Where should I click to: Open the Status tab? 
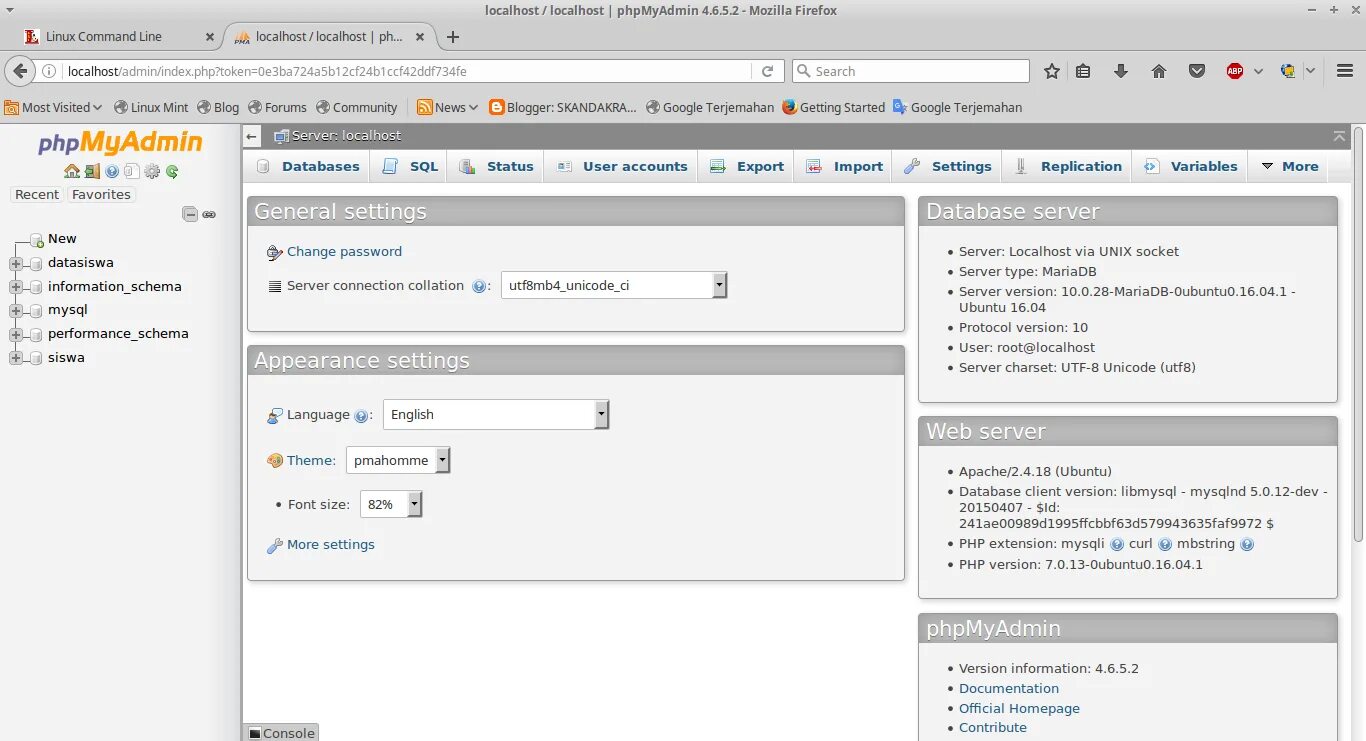click(497, 166)
